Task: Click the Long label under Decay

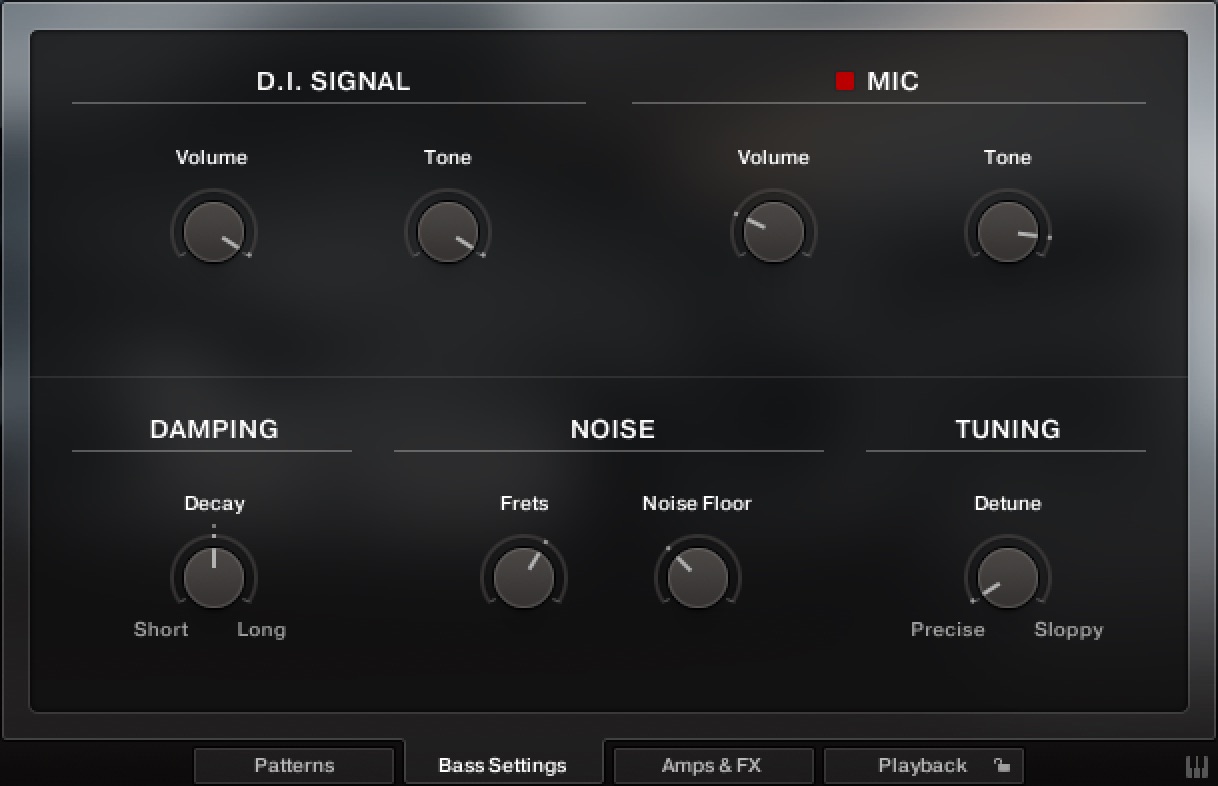Action: tap(261, 630)
